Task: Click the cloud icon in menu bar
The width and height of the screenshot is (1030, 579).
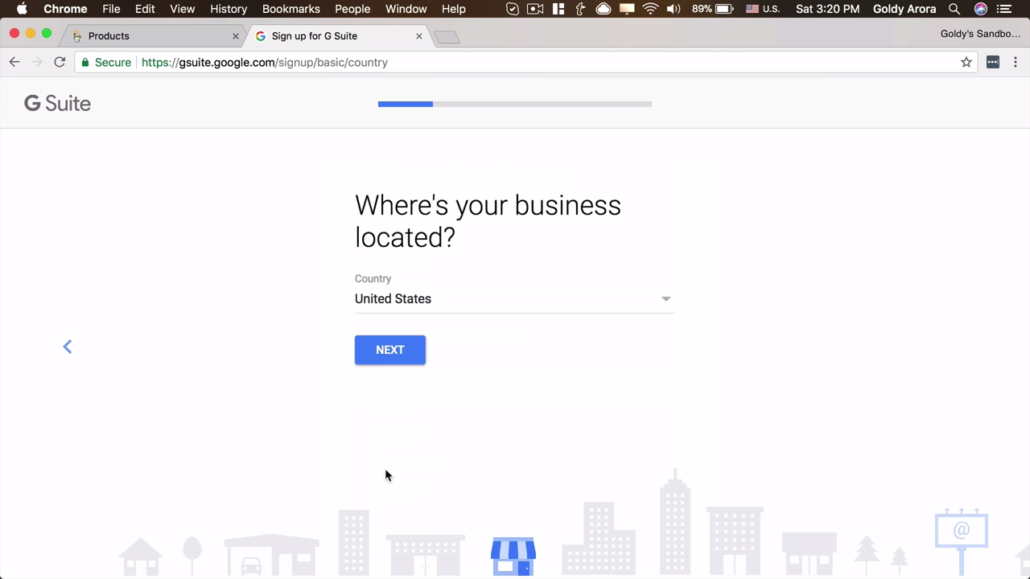Action: [603, 9]
